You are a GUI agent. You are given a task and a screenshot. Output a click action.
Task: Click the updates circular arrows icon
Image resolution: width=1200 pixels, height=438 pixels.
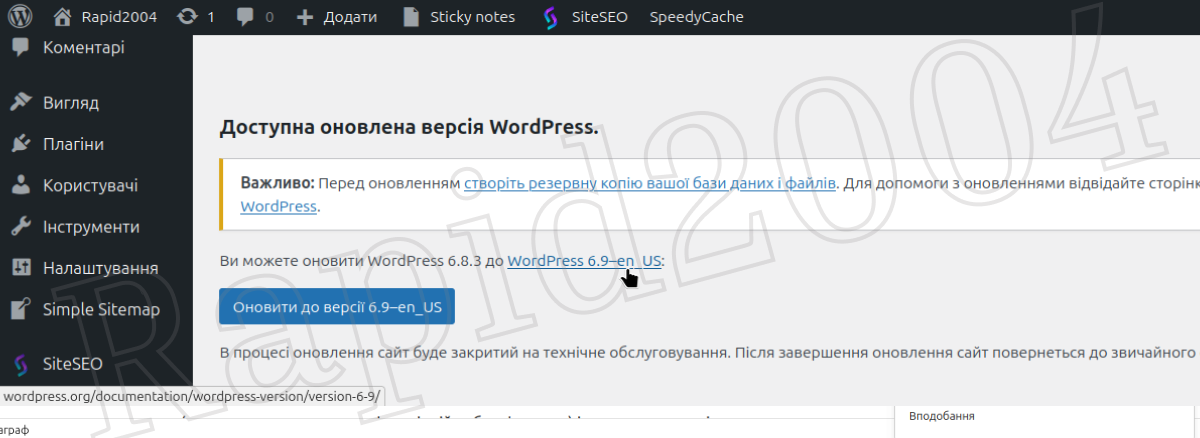coord(186,17)
